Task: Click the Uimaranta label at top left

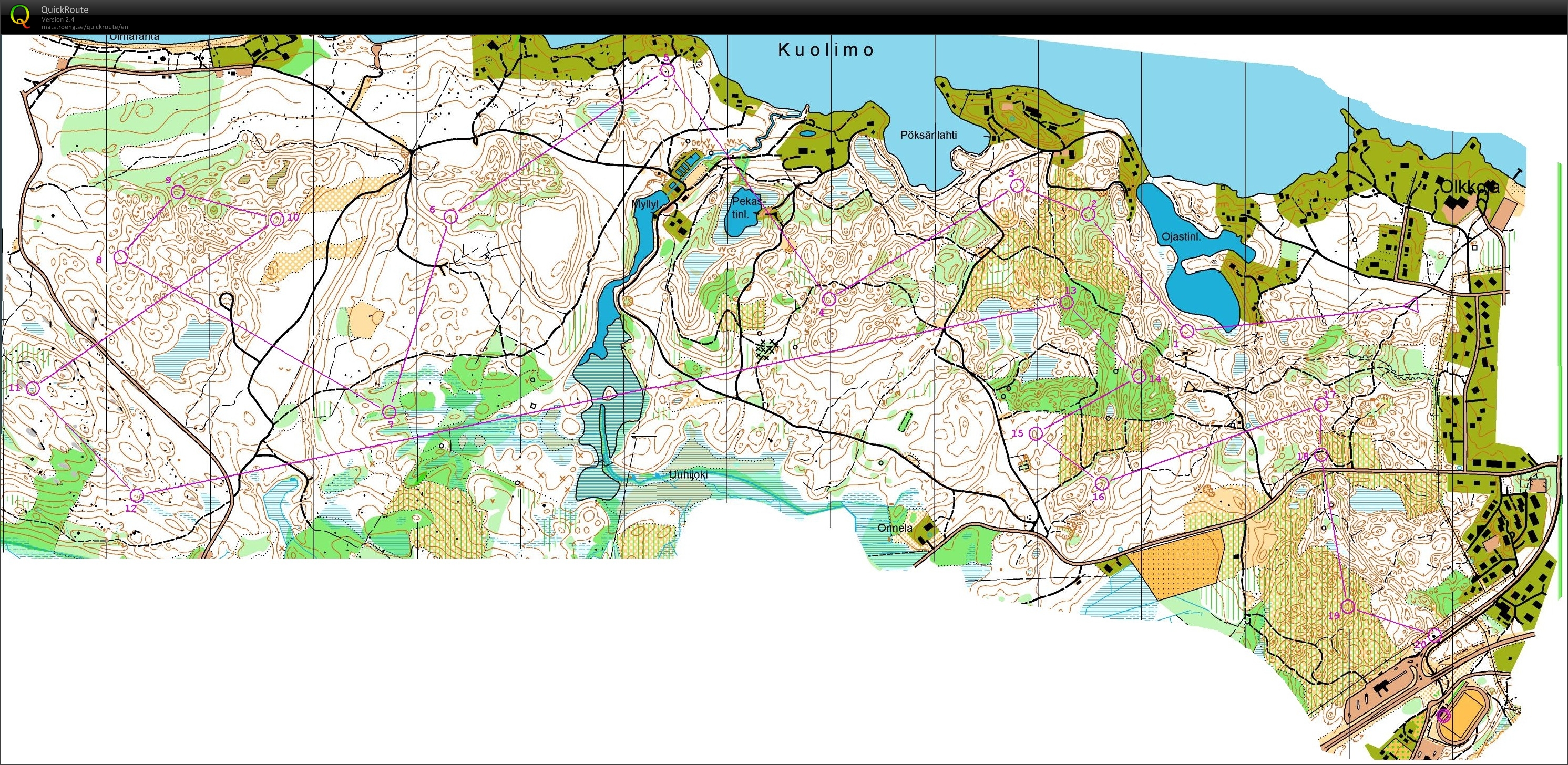Action: [134, 37]
